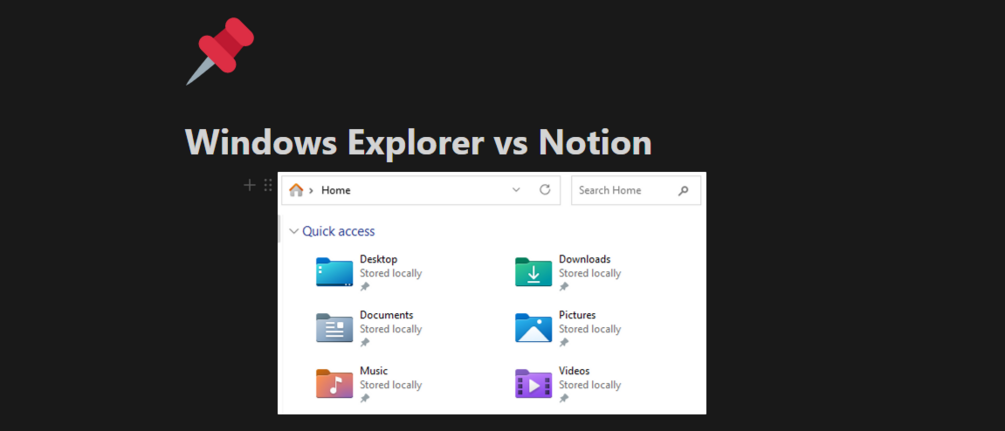Click Stored locally under Downloads
This screenshot has height=431, width=1005.
(x=590, y=273)
